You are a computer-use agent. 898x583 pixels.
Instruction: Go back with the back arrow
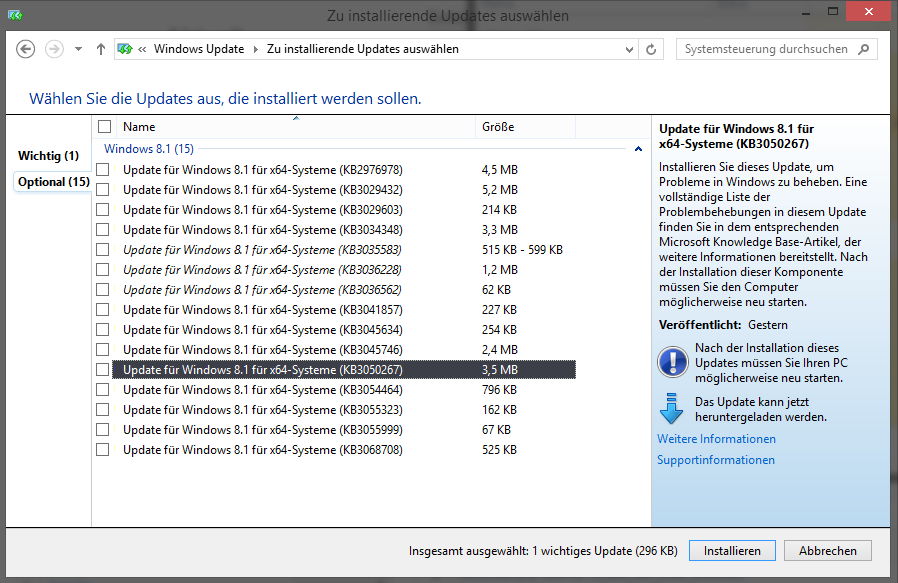(x=25, y=49)
